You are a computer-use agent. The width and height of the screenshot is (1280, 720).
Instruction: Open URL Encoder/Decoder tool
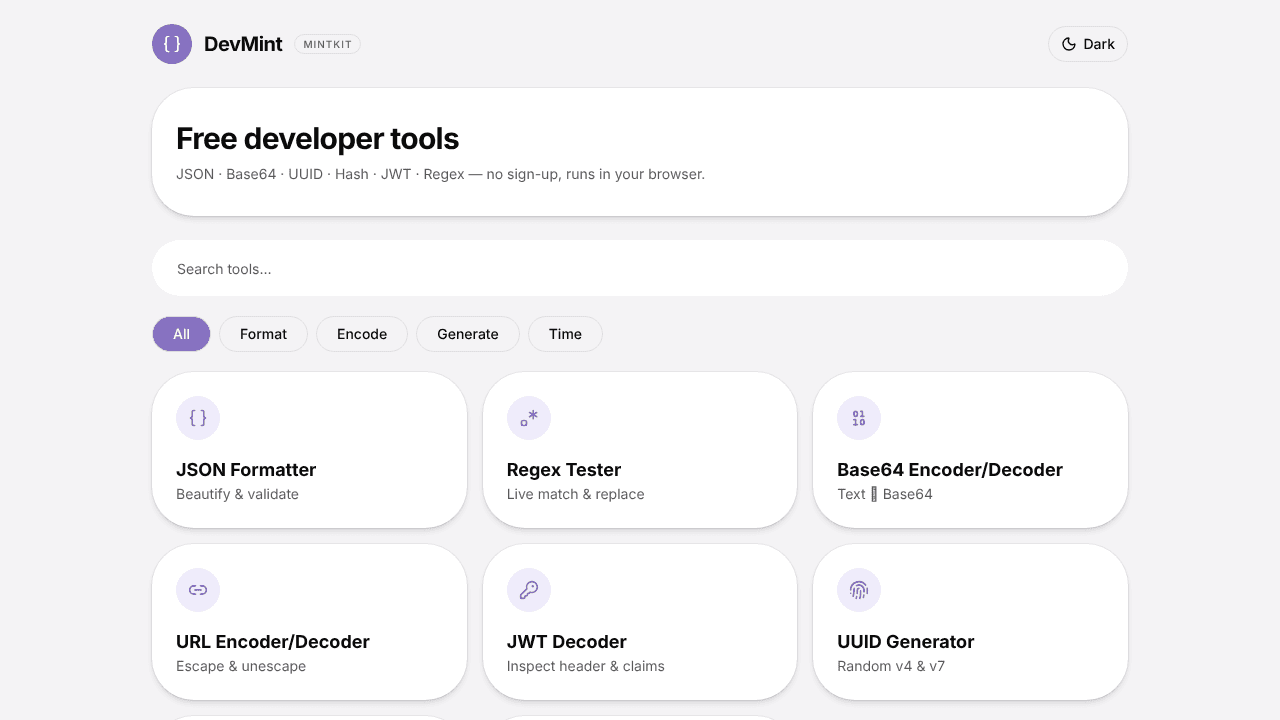point(310,622)
